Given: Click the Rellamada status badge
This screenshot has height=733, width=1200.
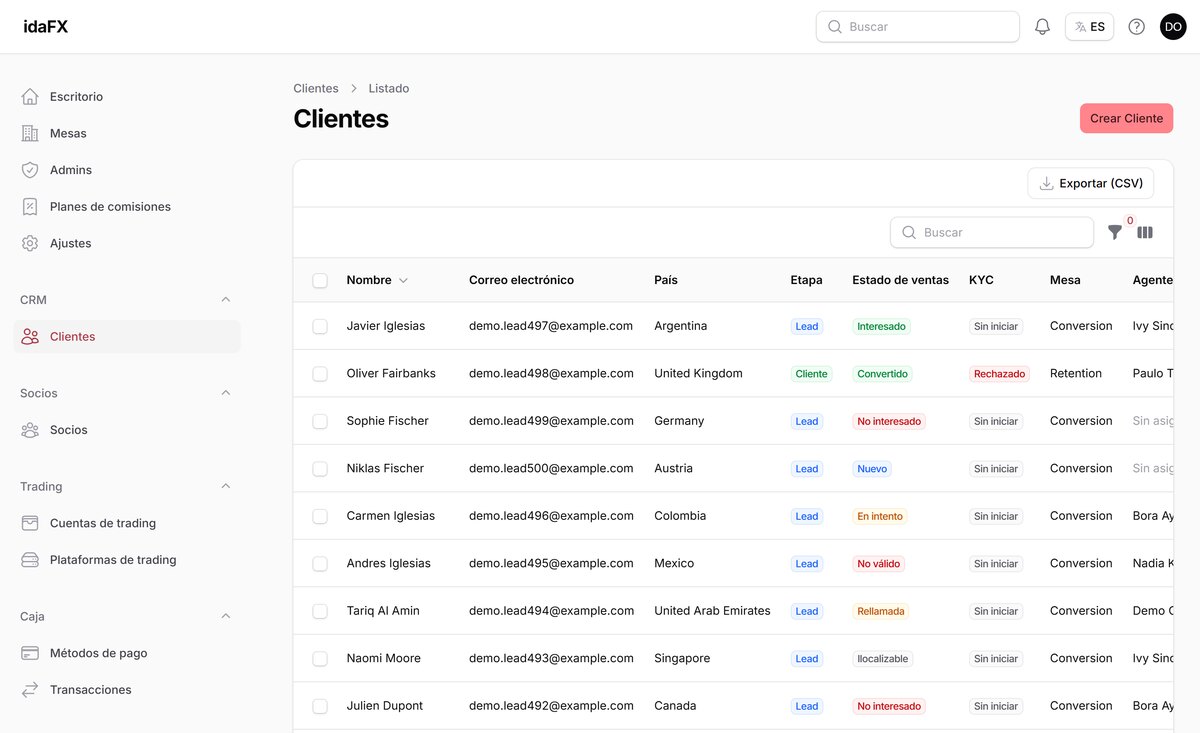Looking at the screenshot, I should [x=881, y=611].
